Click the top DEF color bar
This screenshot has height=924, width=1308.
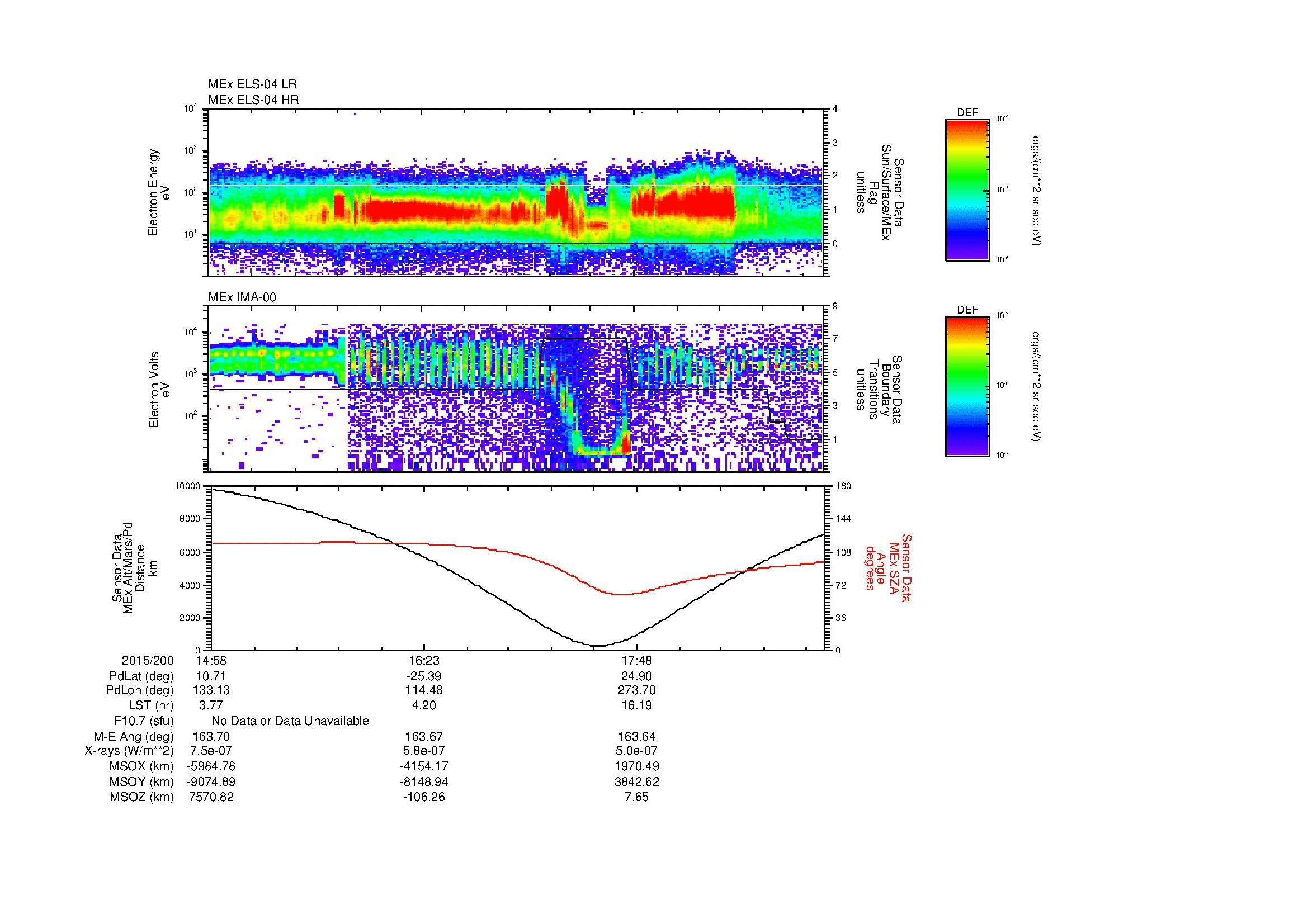point(967,190)
